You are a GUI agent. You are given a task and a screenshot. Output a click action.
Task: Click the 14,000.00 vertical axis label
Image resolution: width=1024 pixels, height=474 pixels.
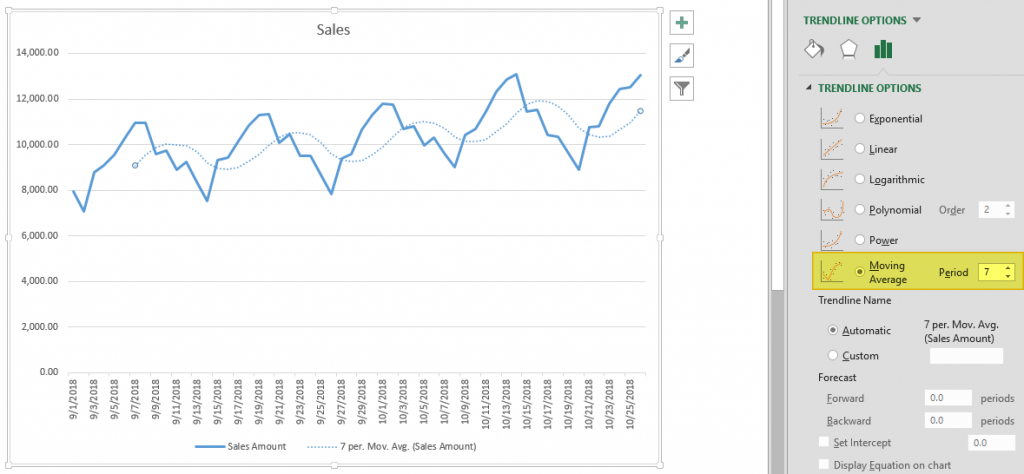click(x=36, y=54)
